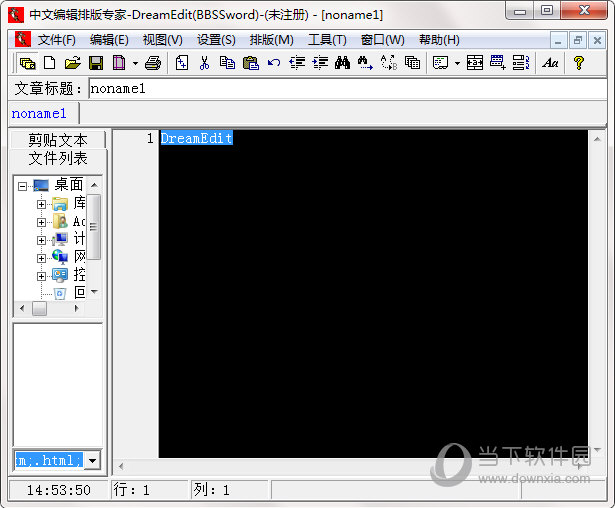Save the document using the floppy icon

[x=96, y=63]
